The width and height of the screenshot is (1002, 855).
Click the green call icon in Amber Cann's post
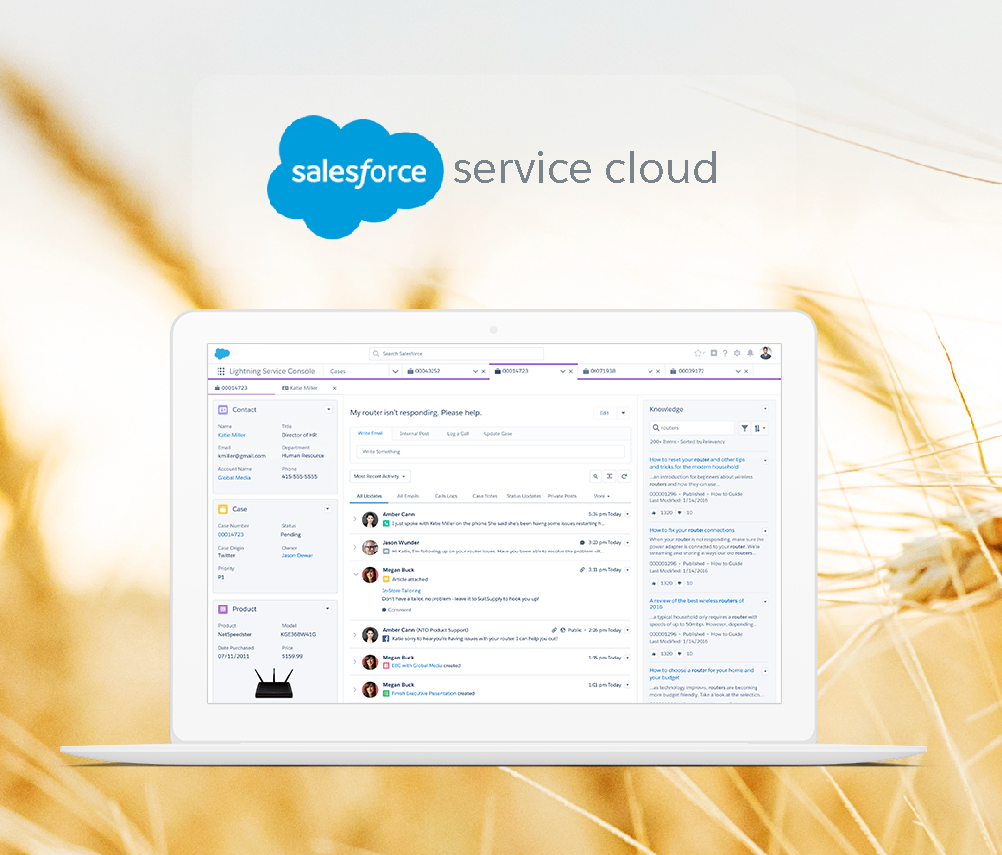tap(386, 523)
